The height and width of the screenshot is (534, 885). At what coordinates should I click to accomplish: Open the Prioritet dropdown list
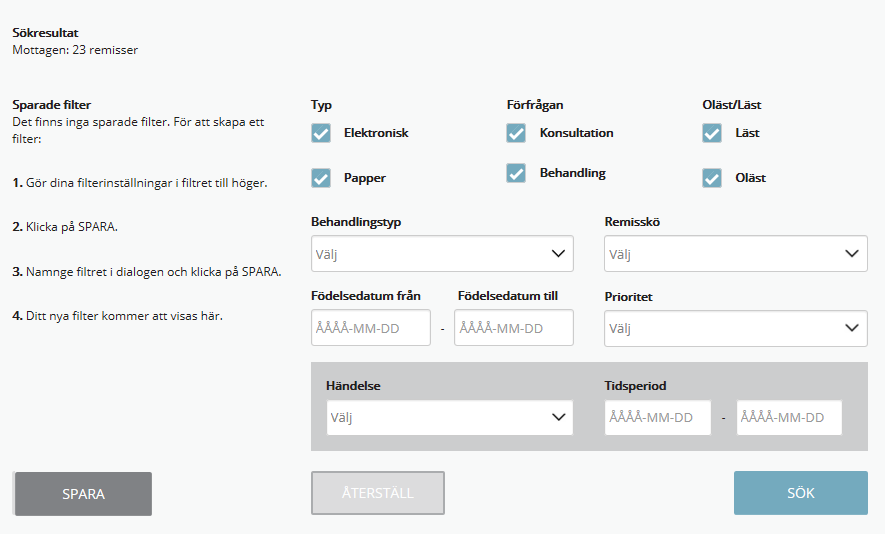coord(735,328)
